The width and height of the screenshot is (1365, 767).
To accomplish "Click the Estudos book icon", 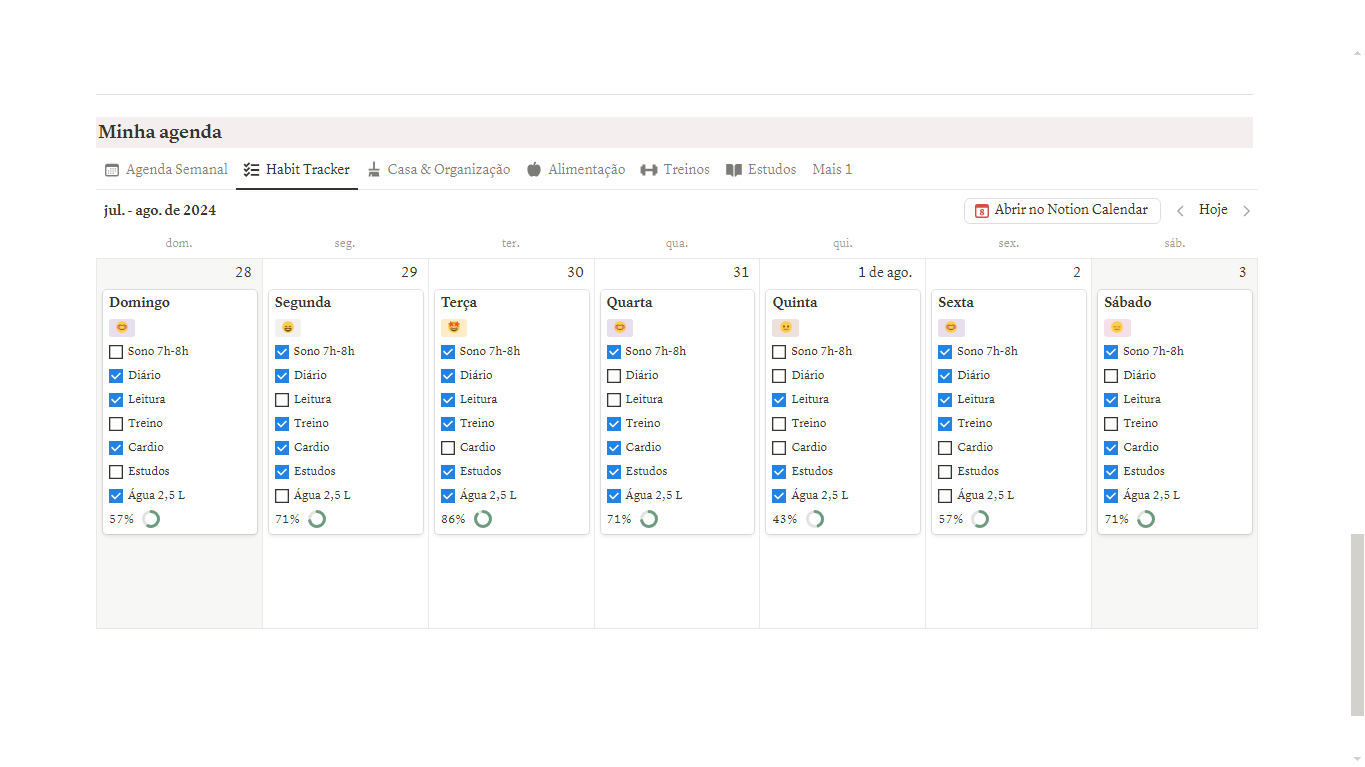I will click(734, 170).
